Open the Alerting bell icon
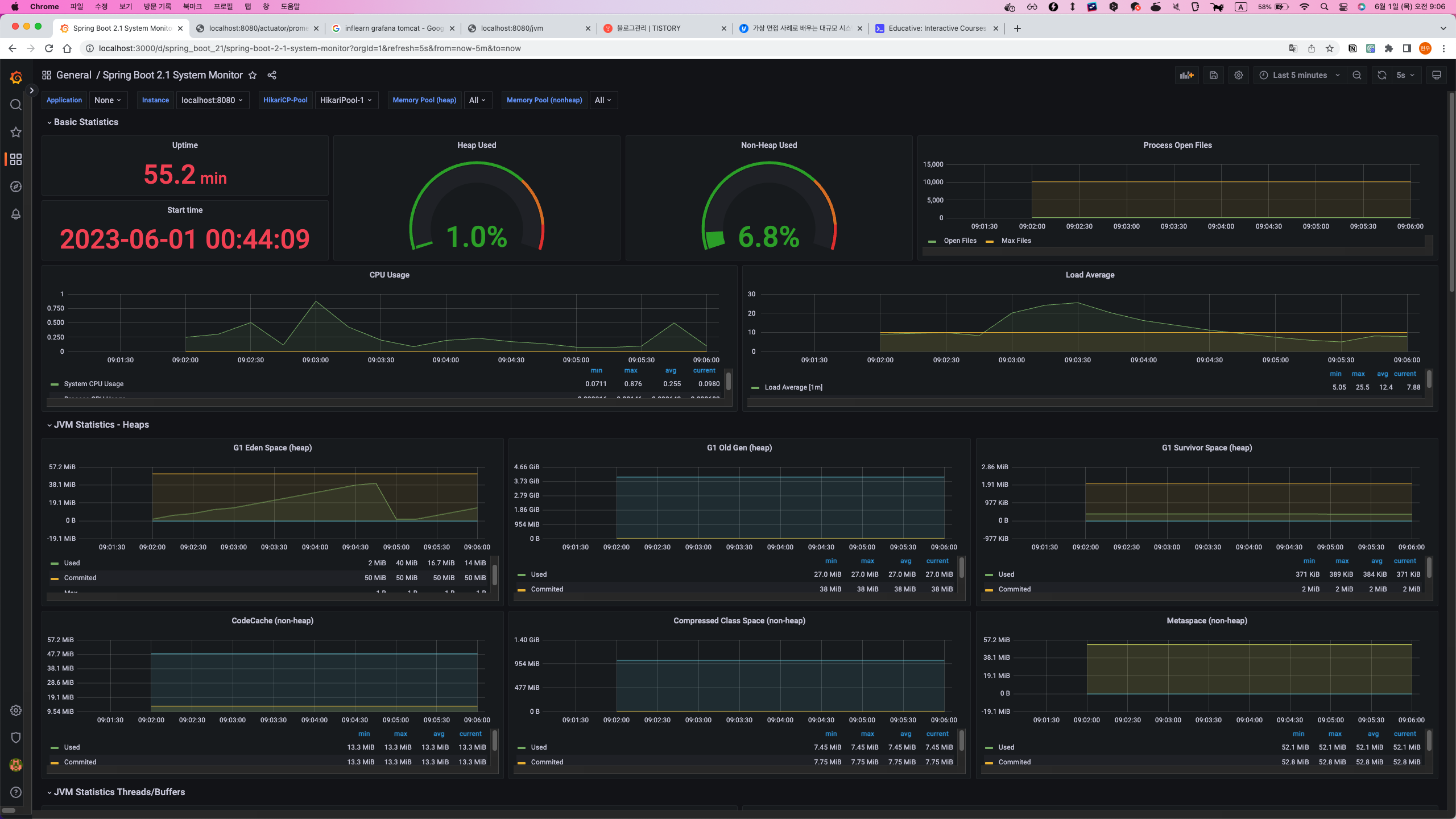The image size is (1456, 819). (16, 214)
